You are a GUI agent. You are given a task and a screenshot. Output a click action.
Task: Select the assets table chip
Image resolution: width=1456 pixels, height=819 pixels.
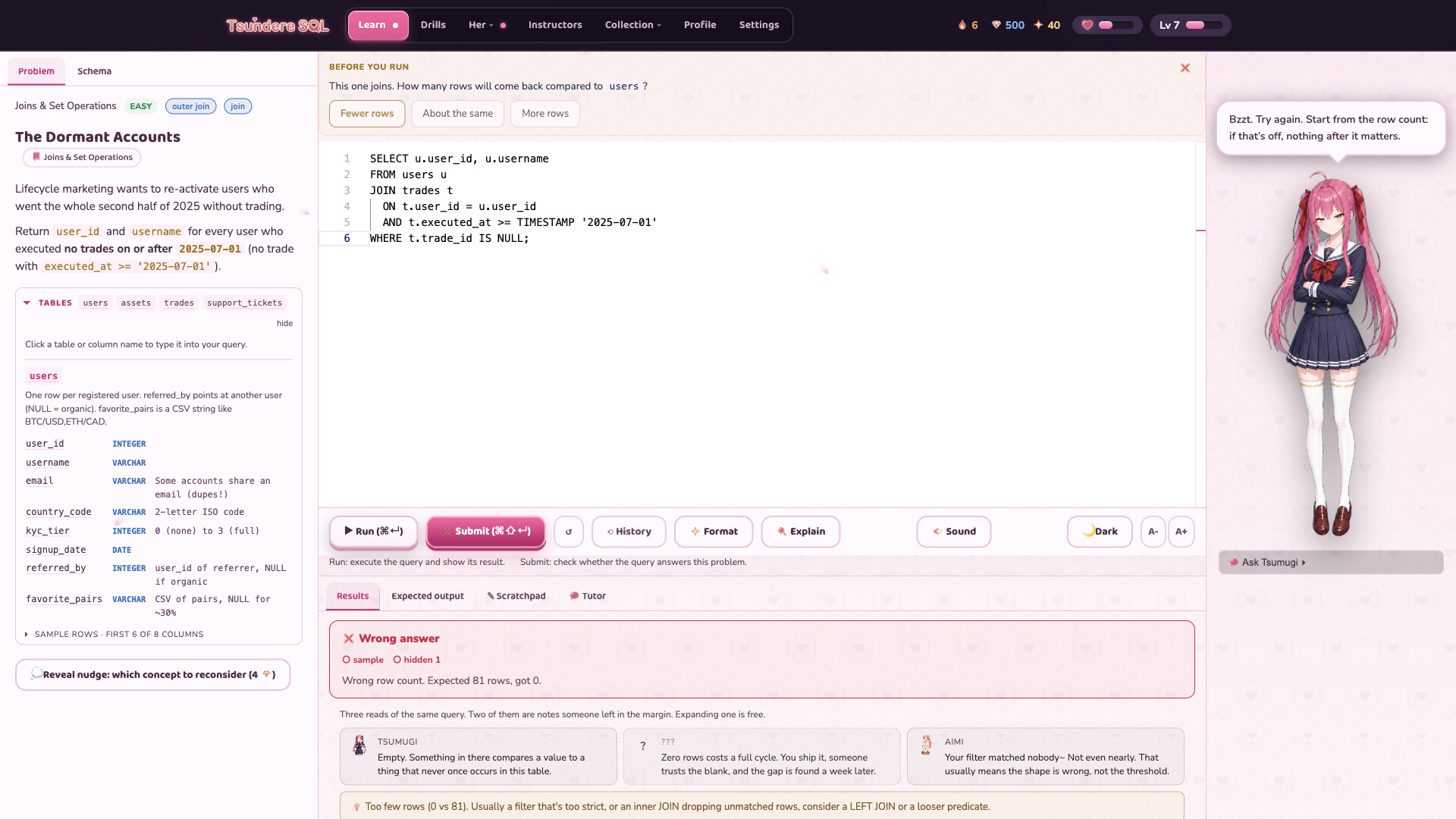point(136,303)
